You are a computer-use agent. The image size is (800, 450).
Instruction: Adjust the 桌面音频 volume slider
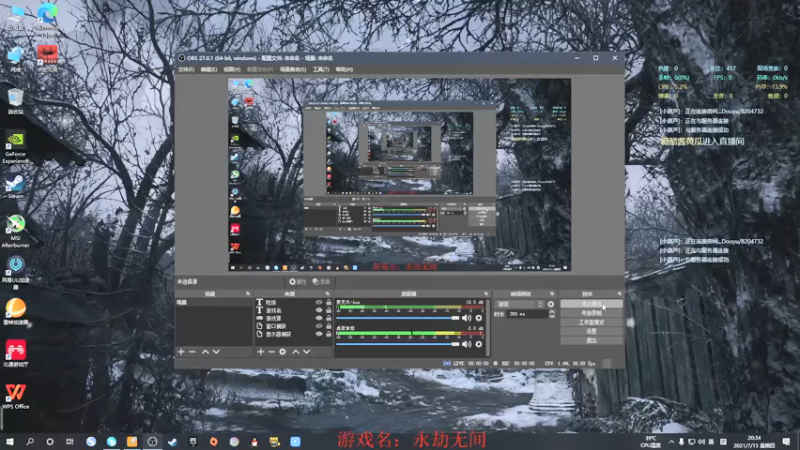(x=397, y=344)
